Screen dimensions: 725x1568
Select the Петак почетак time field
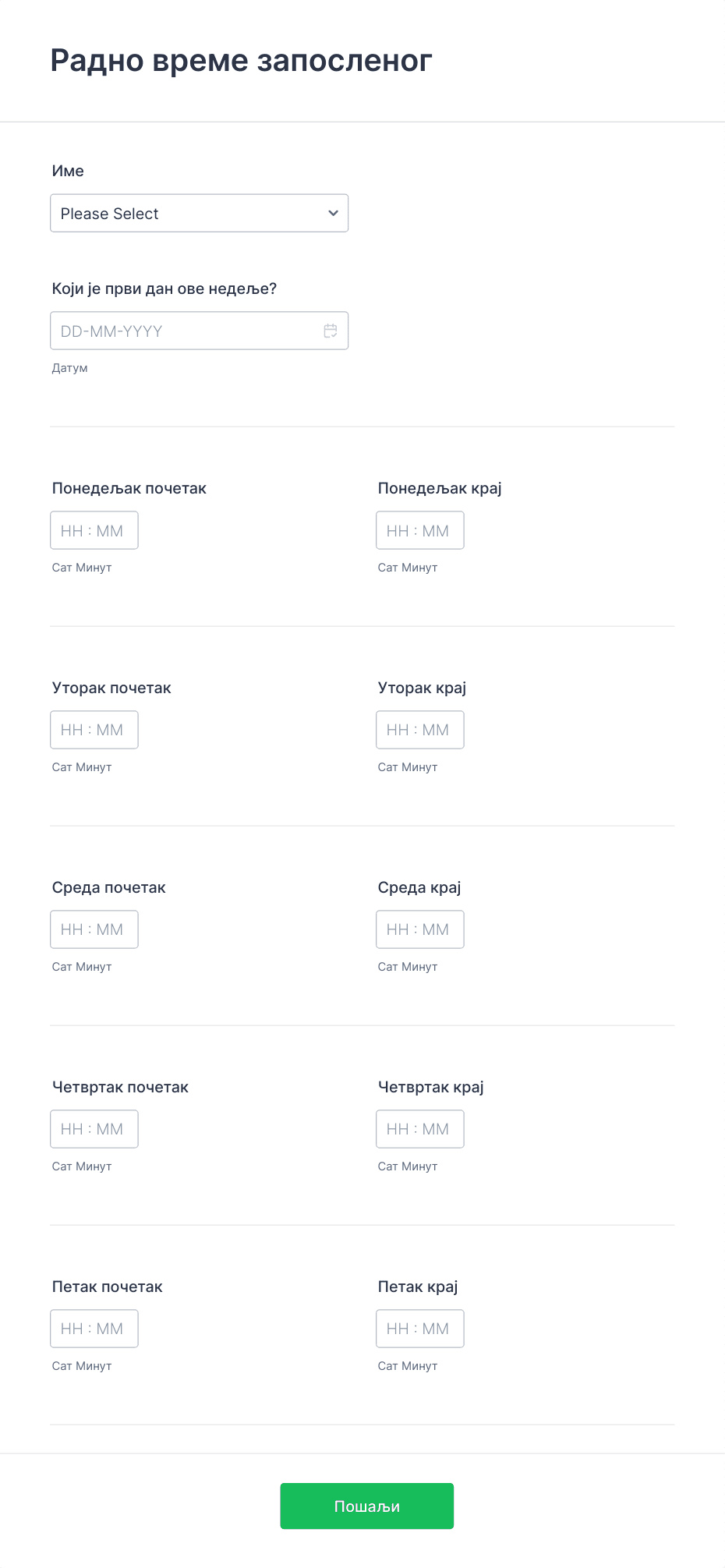tap(94, 1329)
